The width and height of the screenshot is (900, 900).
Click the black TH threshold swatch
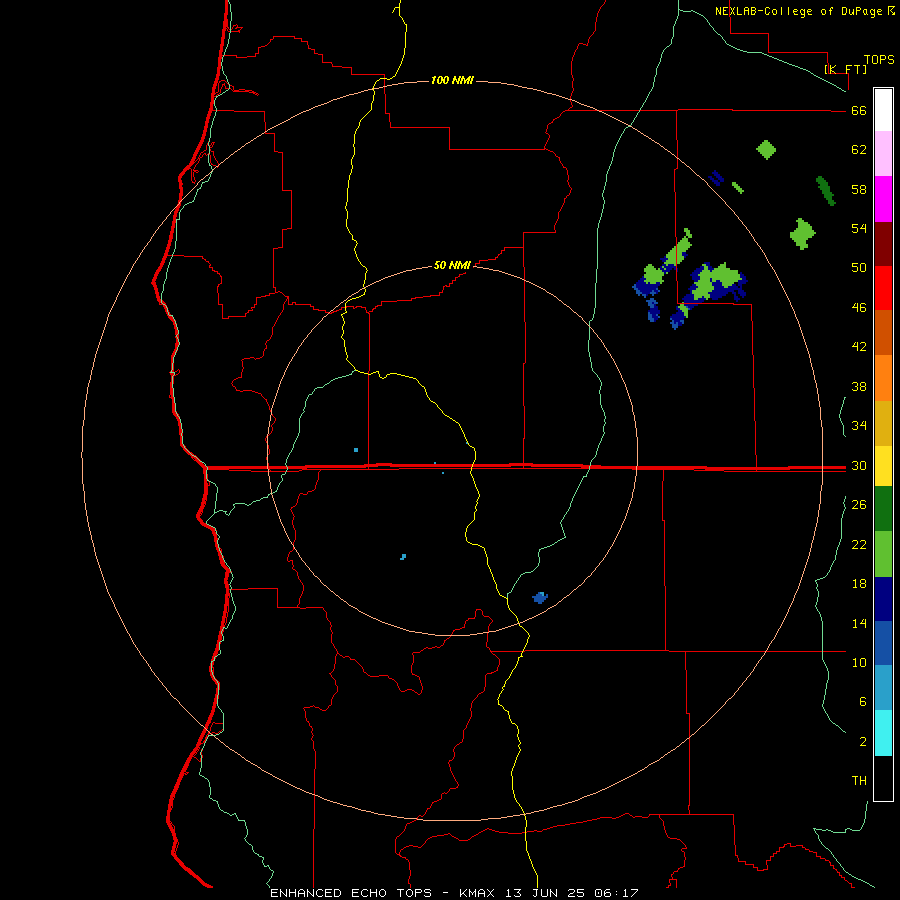pyautogui.click(x=883, y=778)
